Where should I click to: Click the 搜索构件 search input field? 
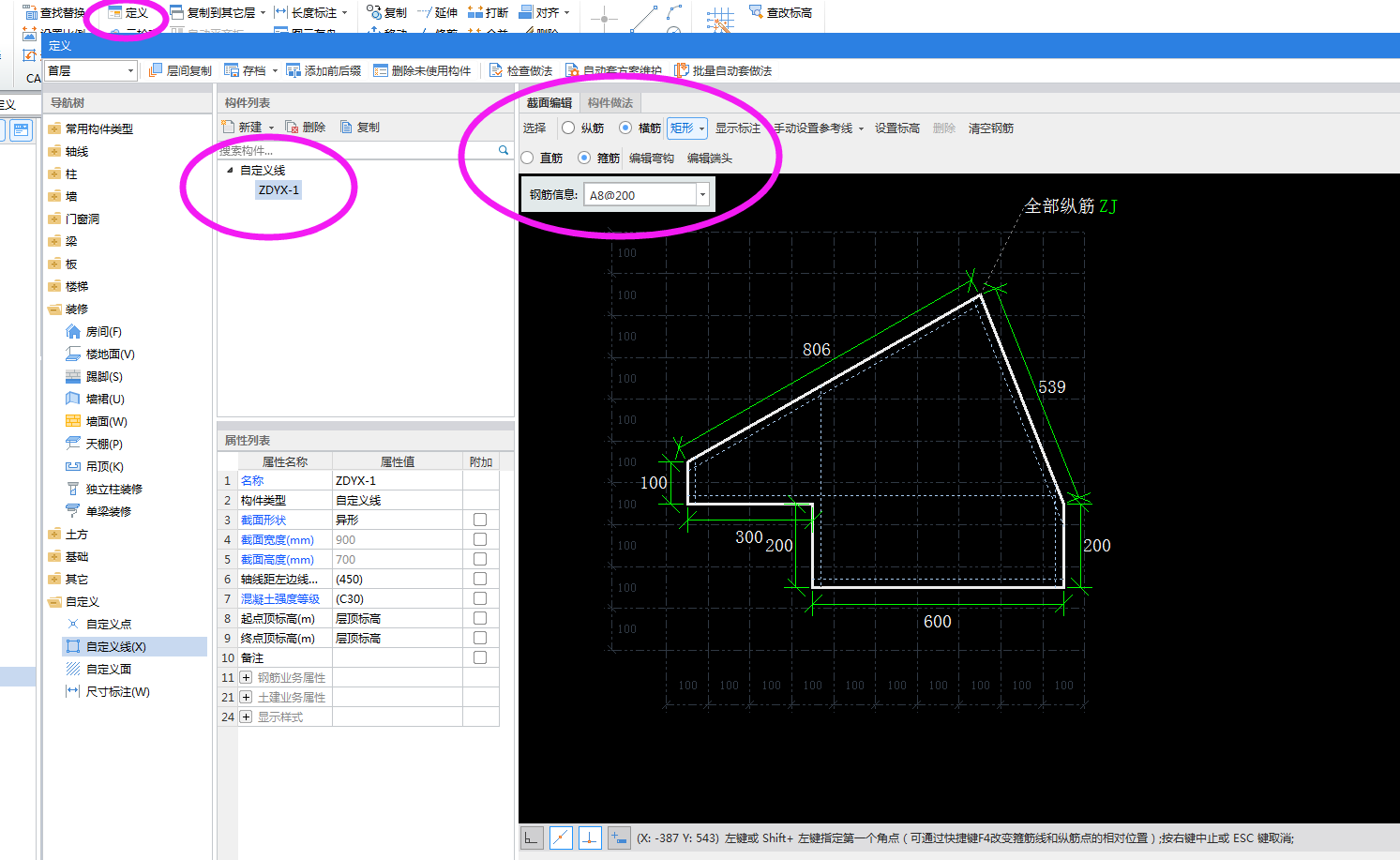click(357, 150)
